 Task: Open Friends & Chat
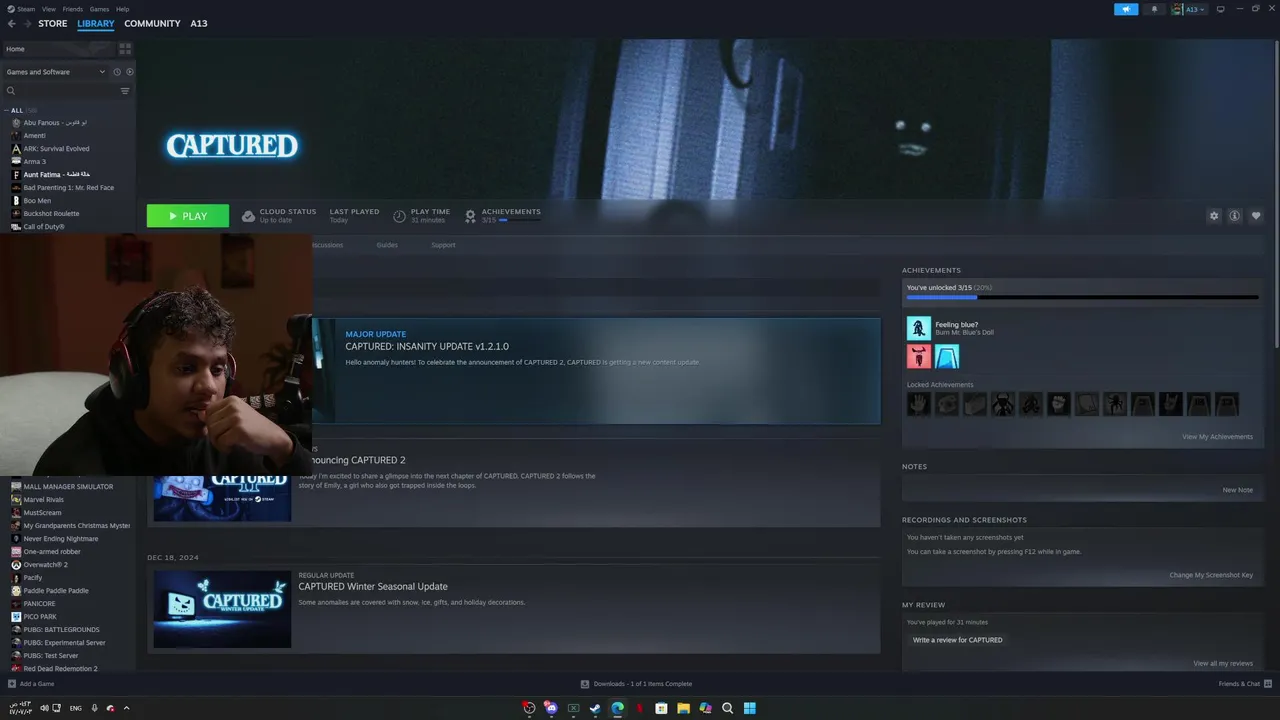1244,684
